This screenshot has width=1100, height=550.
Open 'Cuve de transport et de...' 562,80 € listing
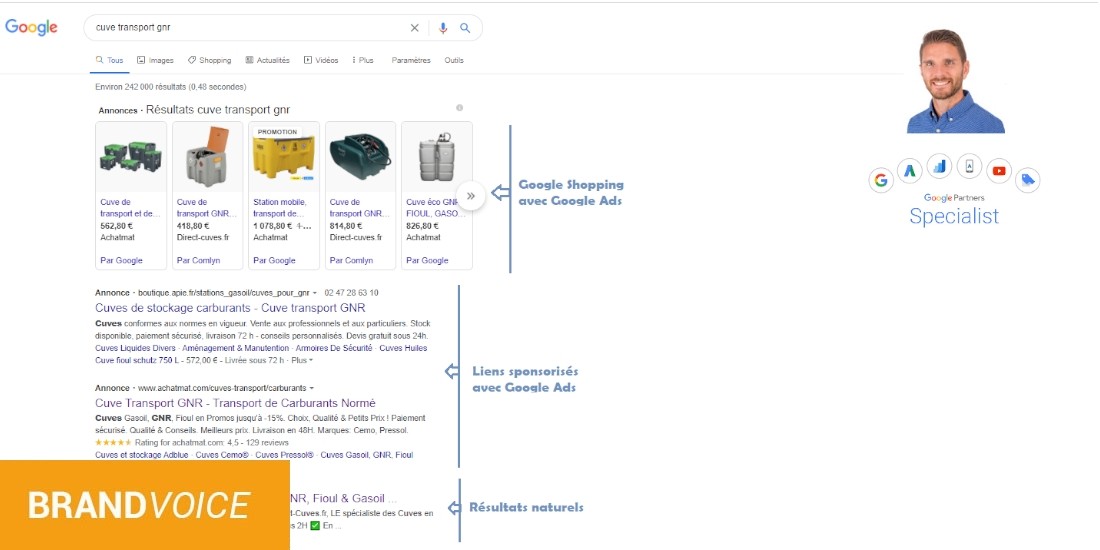130,208
